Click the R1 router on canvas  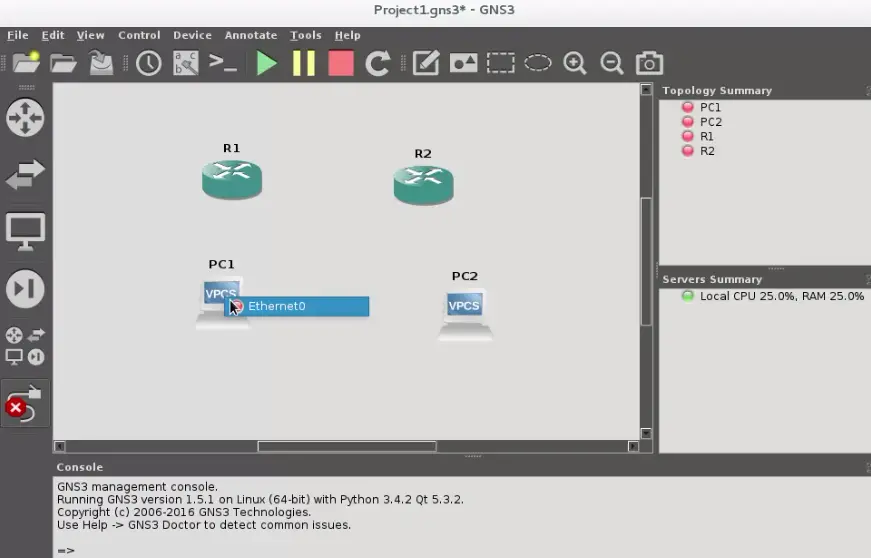click(232, 179)
